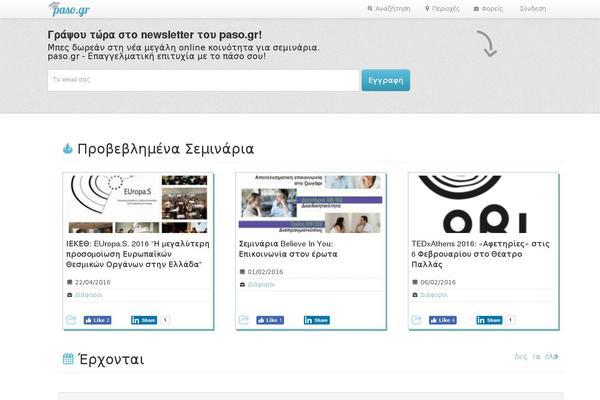Click the share icon on TEDxAthens card
The image size is (600, 400).
point(416,320)
